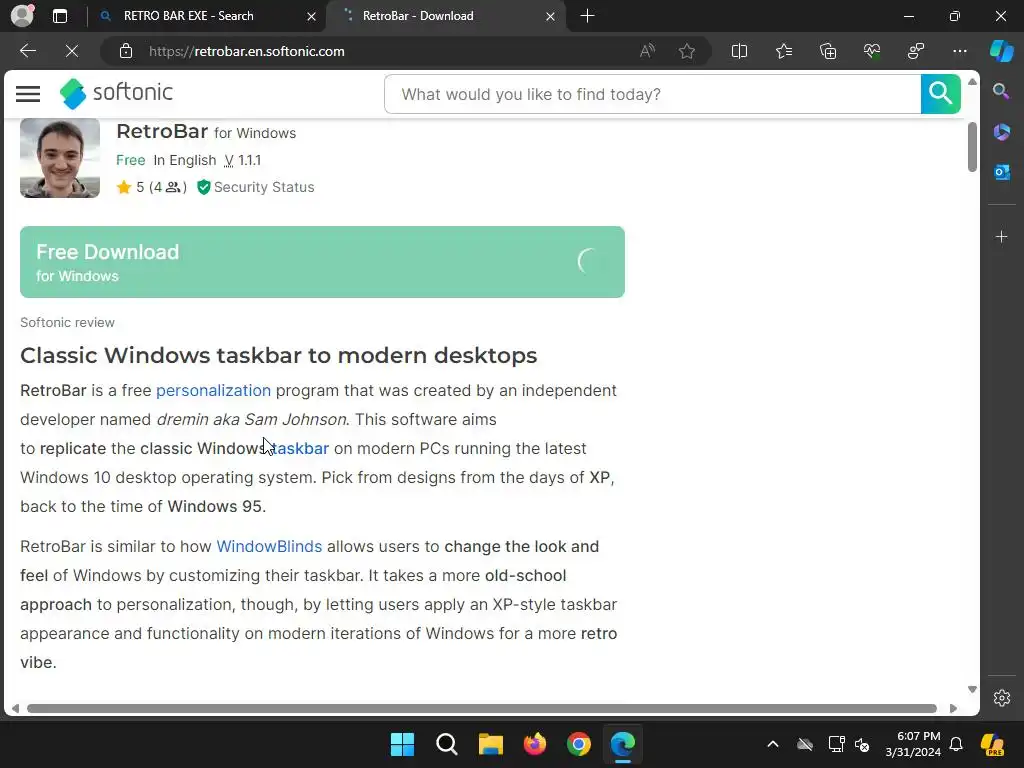1024x768 pixels.
Task: Add this page to favorites star
Action: [686, 51]
